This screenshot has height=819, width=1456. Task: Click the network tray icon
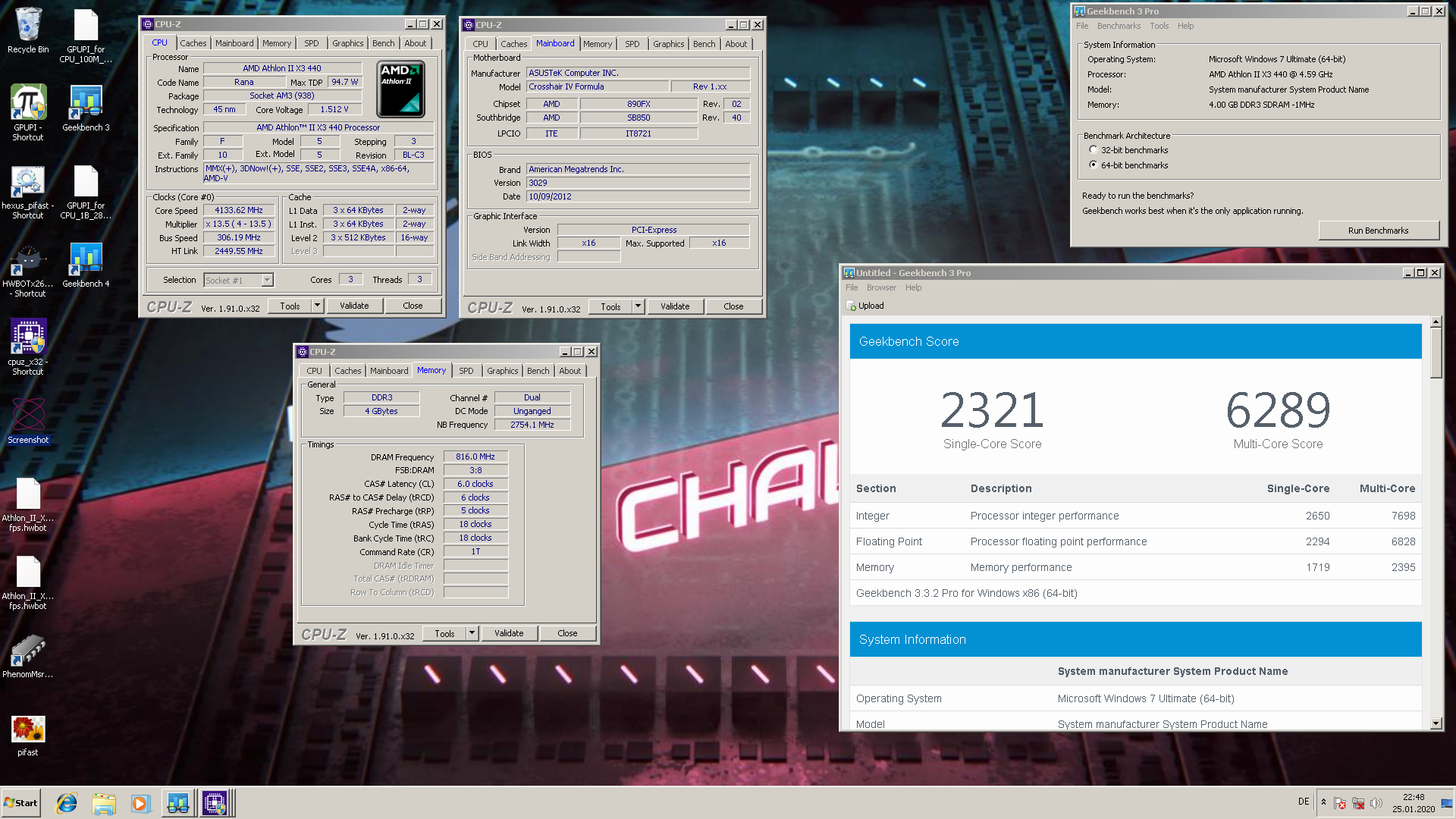[1358, 803]
